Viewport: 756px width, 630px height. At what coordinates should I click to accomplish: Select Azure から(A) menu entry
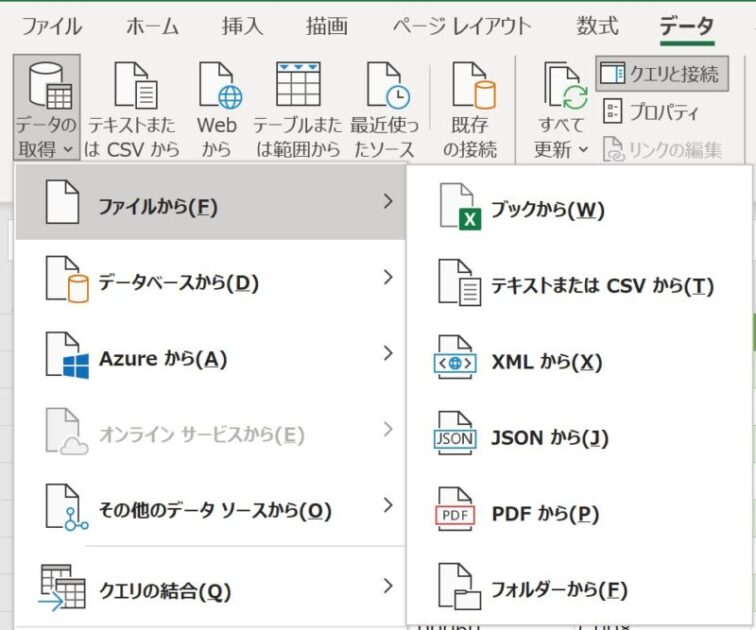(210, 355)
